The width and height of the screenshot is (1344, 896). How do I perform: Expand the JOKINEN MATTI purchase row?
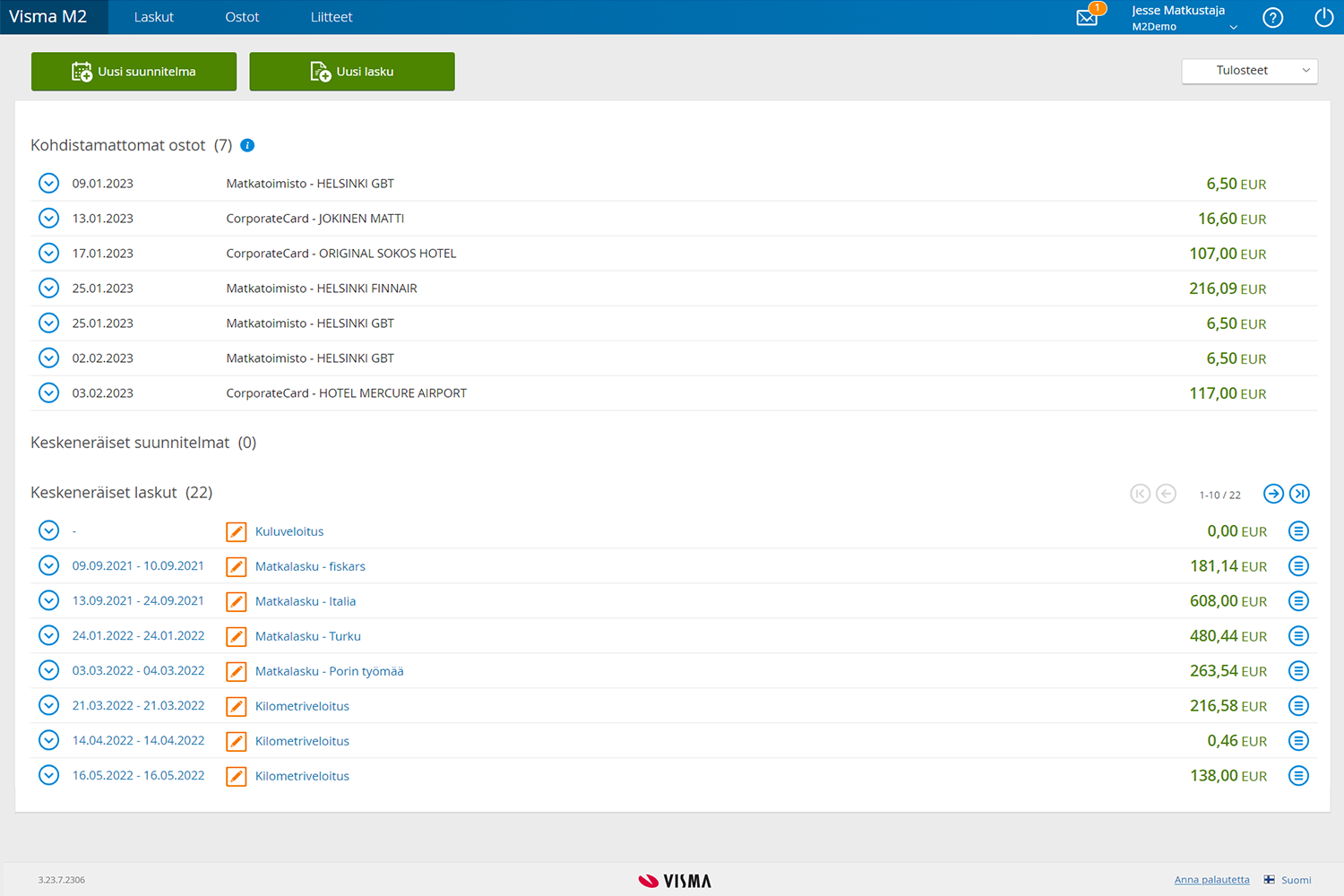[49, 219]
